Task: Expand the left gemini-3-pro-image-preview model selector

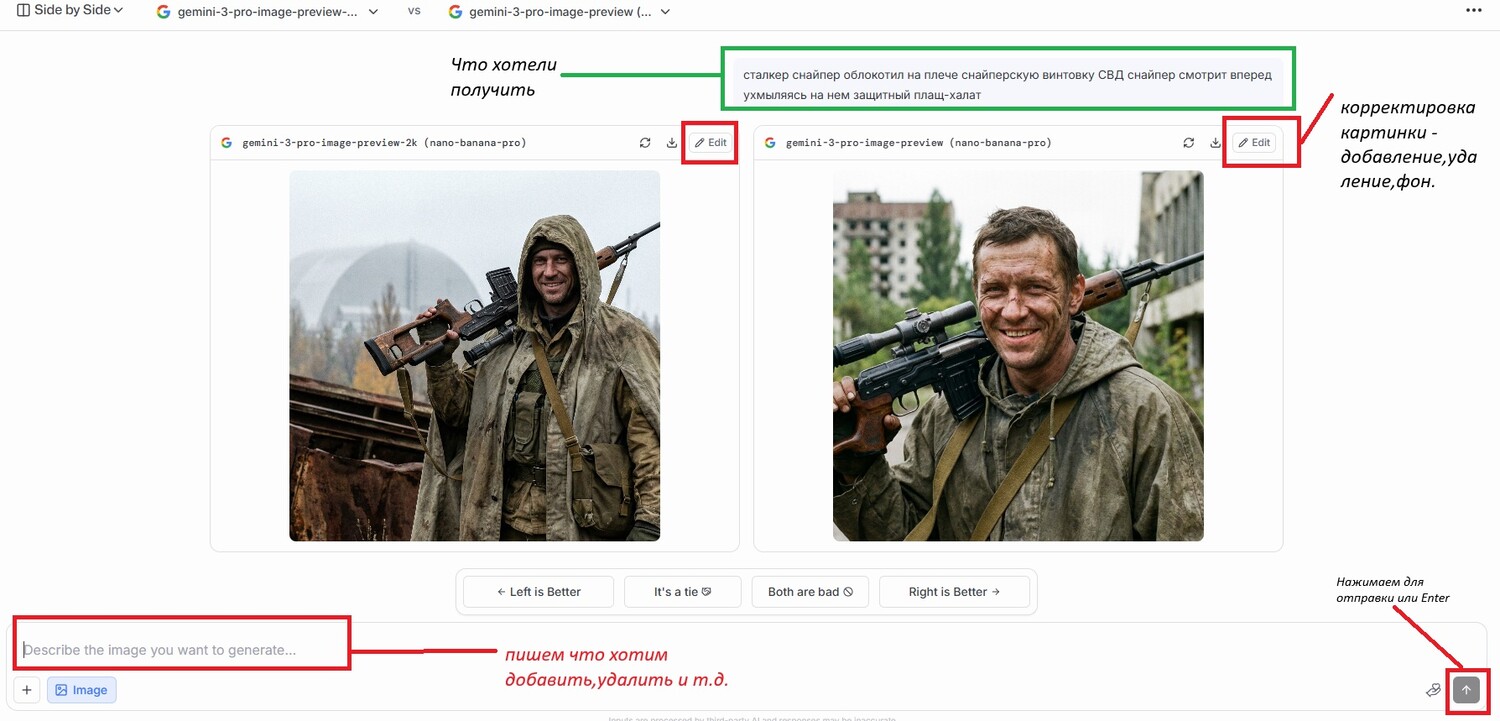Action: click(x=268, y=12)
